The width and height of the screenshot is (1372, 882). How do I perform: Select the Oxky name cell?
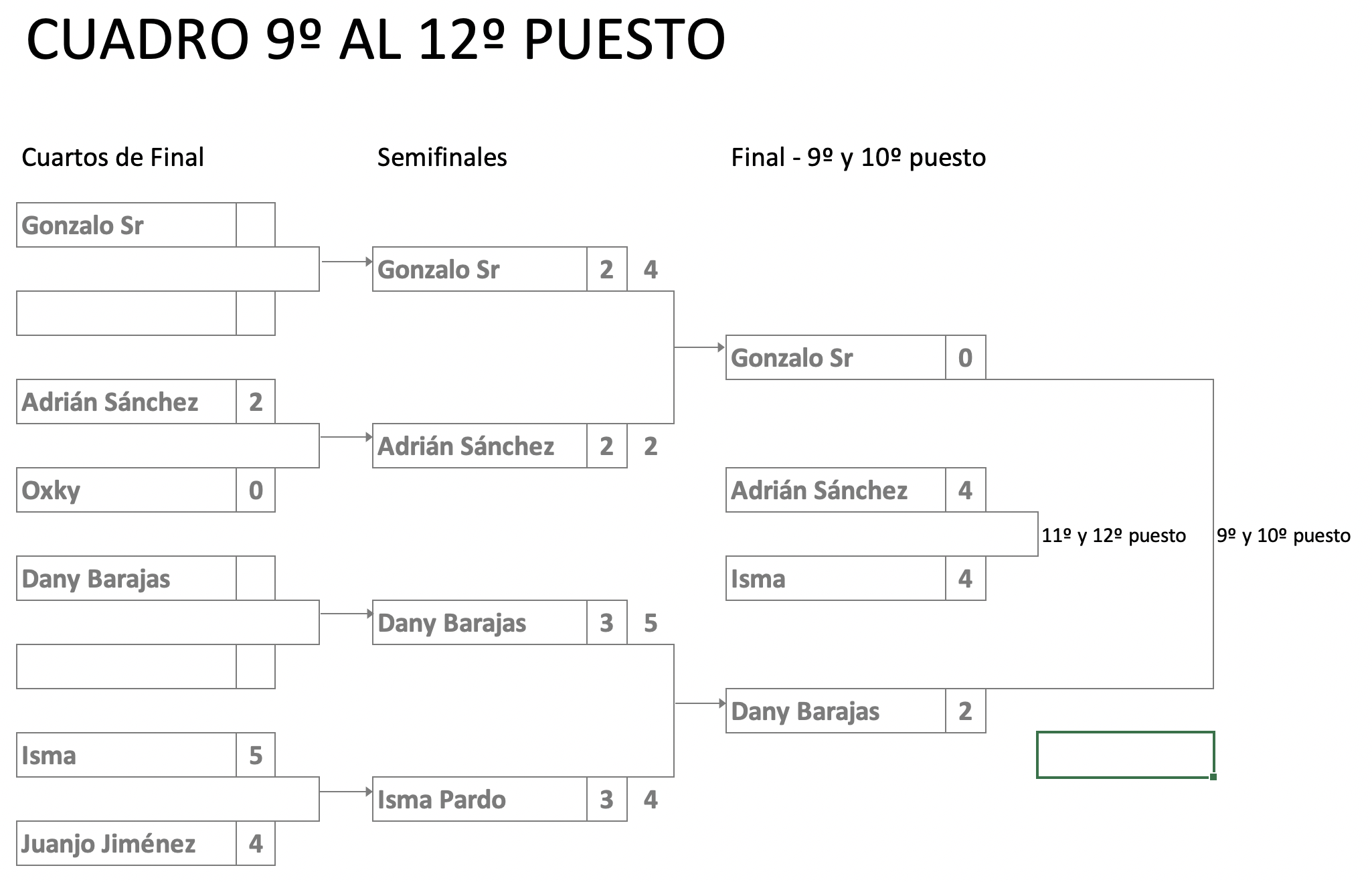[x=126, y=490]
